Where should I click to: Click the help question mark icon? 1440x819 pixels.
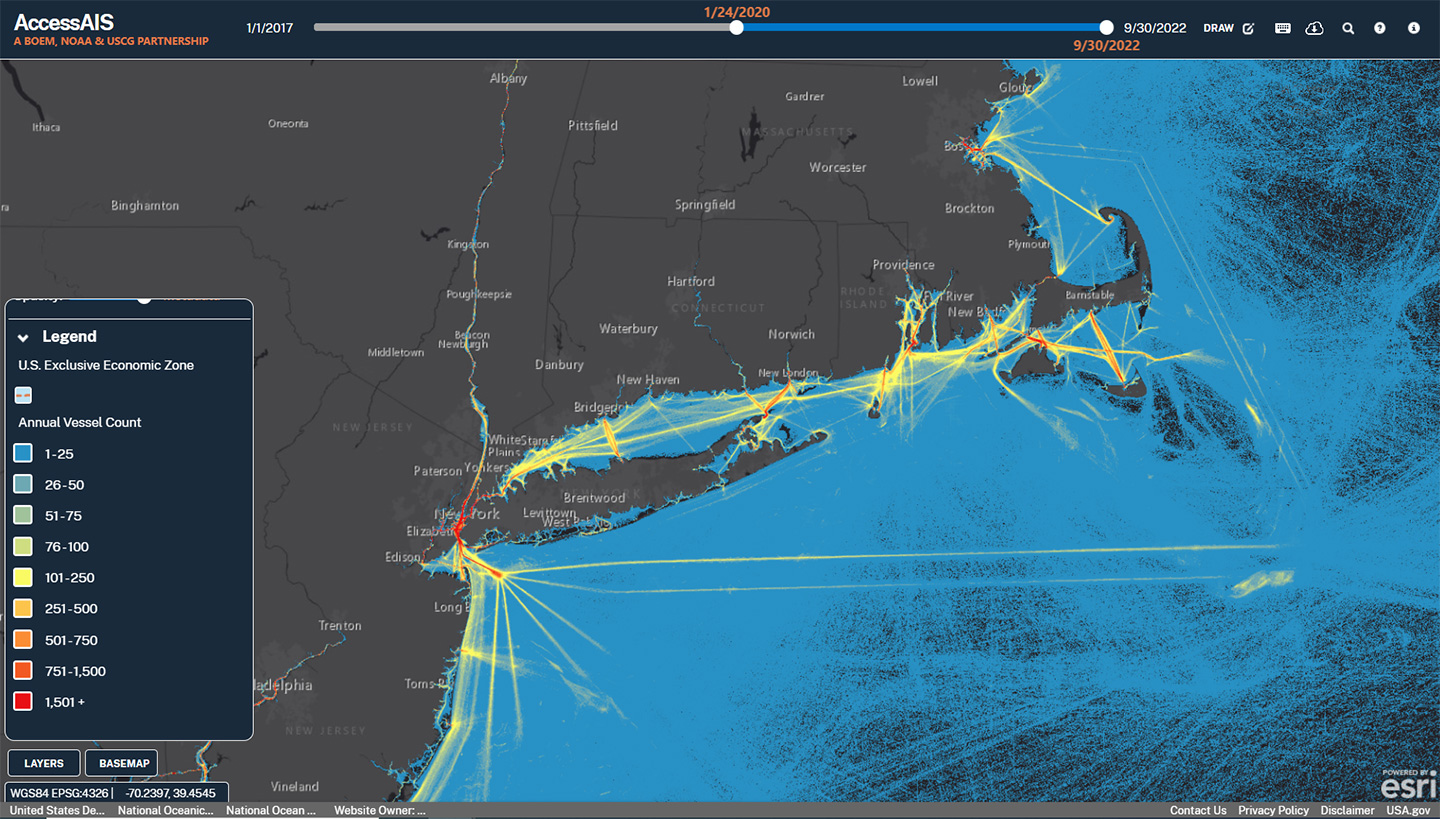point(1381,28)
